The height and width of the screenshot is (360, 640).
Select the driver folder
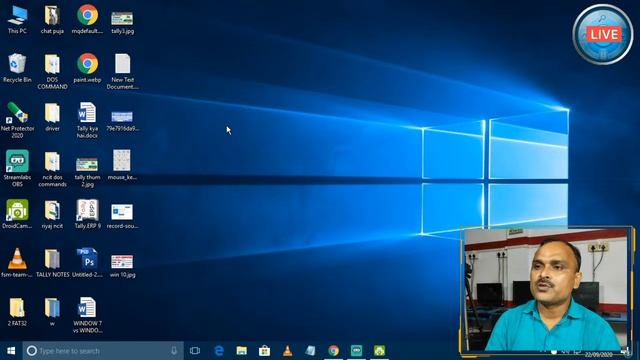coord(52,117)
